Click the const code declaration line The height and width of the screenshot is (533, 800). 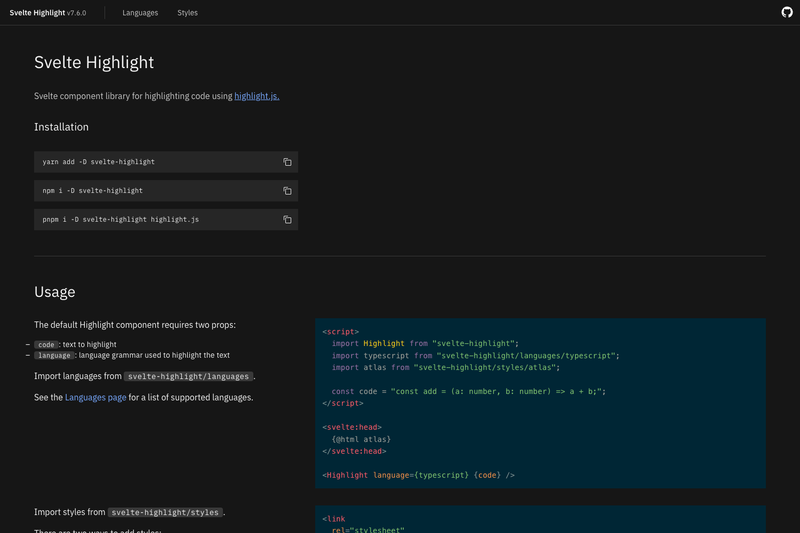tap(468, 391)
